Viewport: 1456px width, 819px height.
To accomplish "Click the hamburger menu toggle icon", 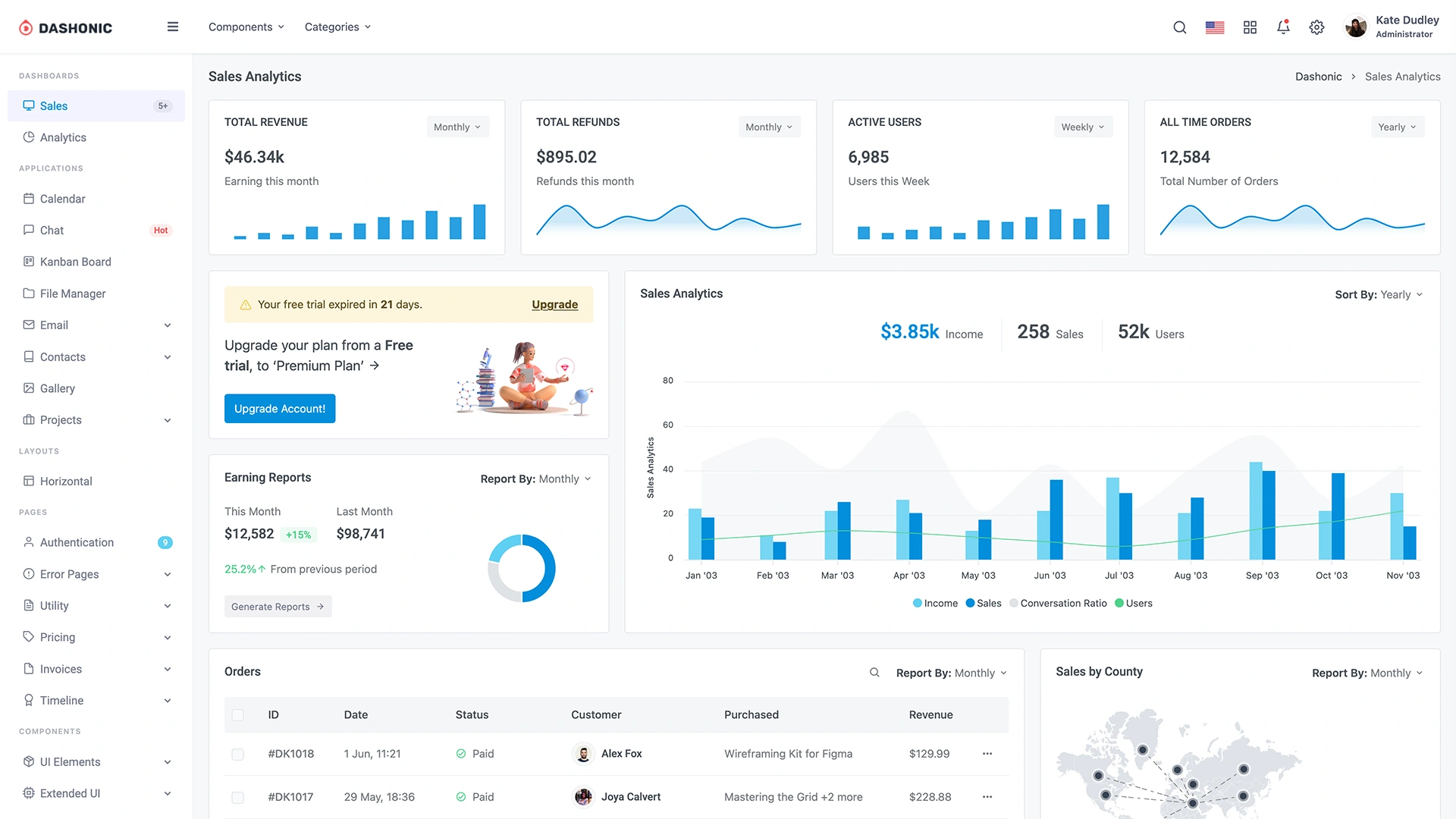I will [173, 26].
